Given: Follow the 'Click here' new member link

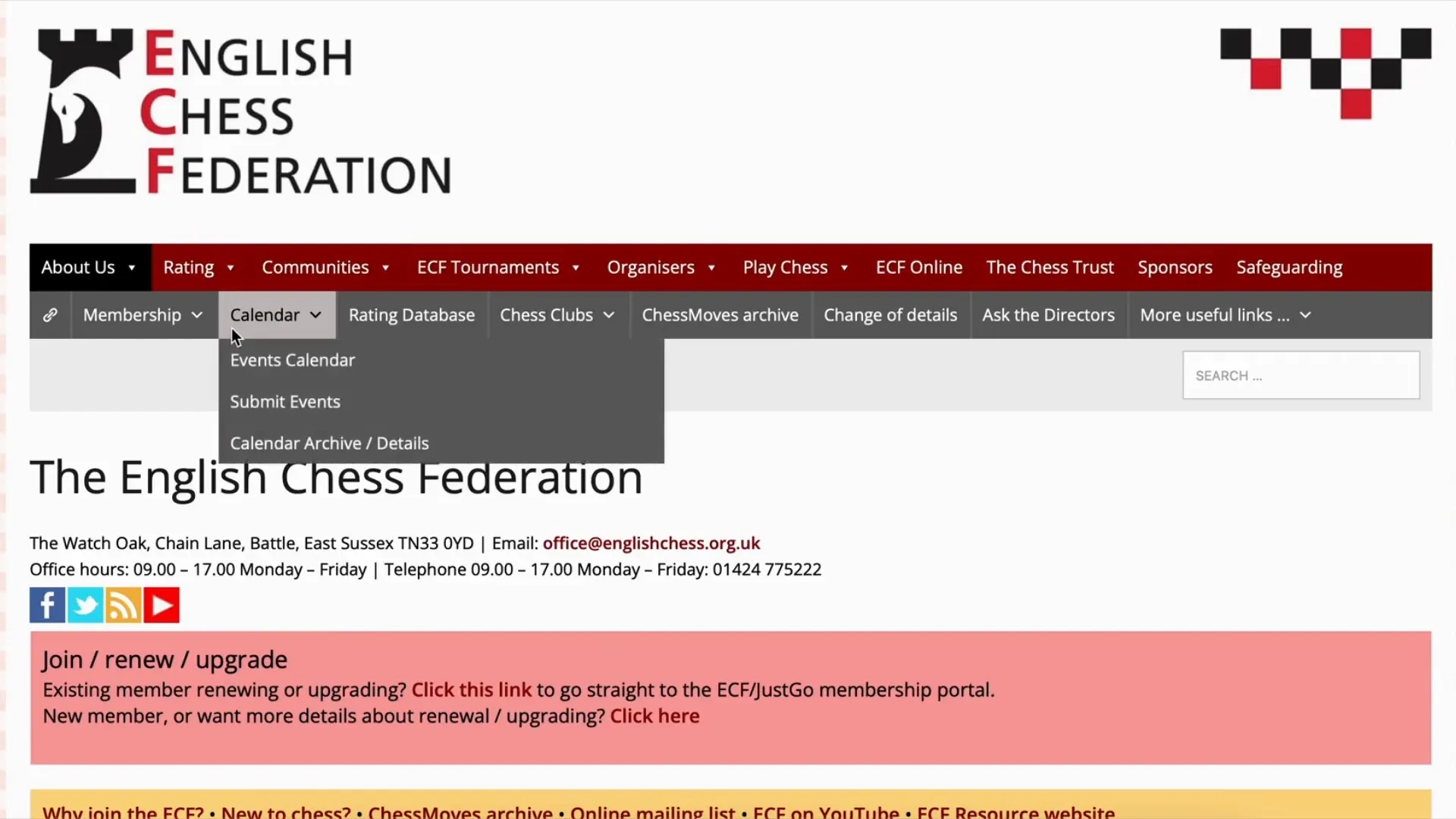Looking at the screenshot, I should tap(655, 716).
